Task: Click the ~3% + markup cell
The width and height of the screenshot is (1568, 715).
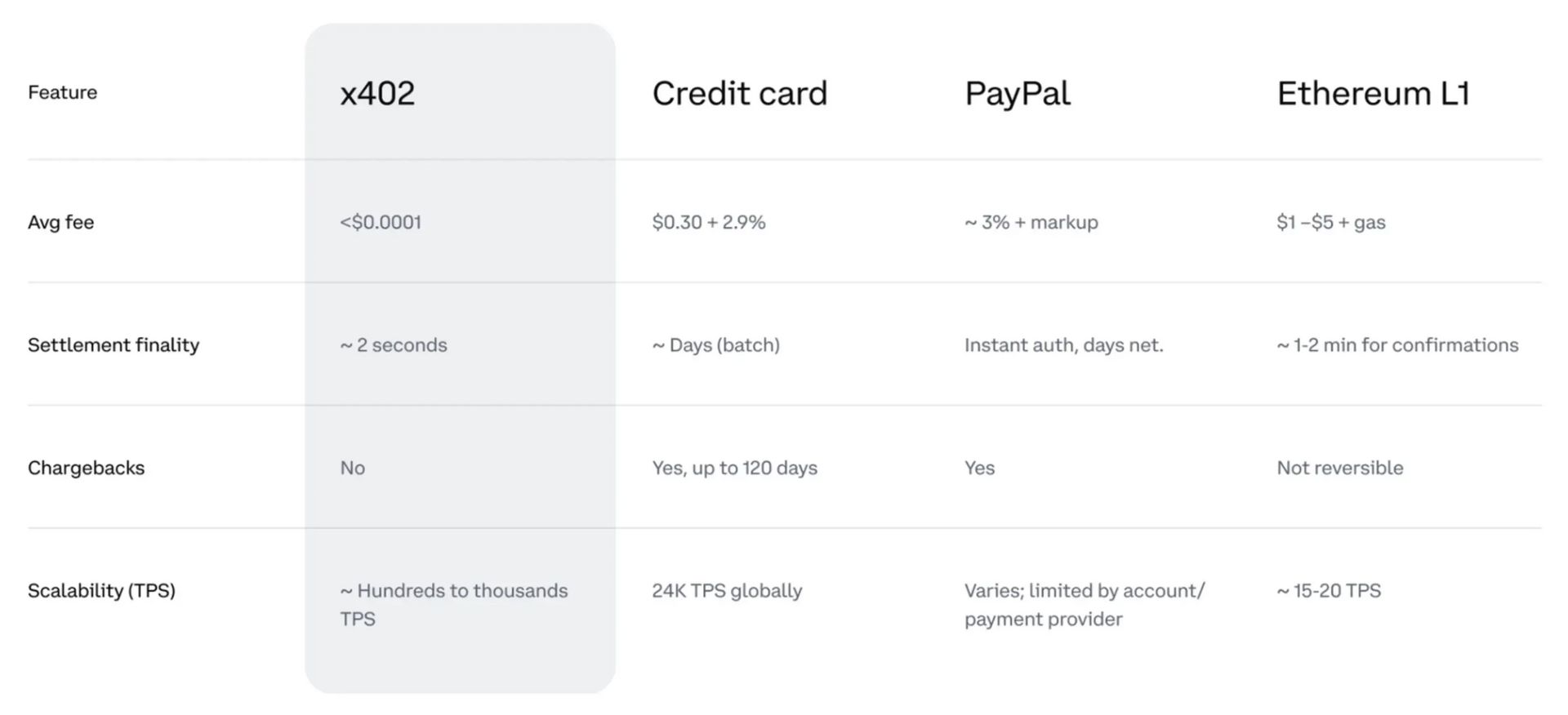Action: [1031, 222]
